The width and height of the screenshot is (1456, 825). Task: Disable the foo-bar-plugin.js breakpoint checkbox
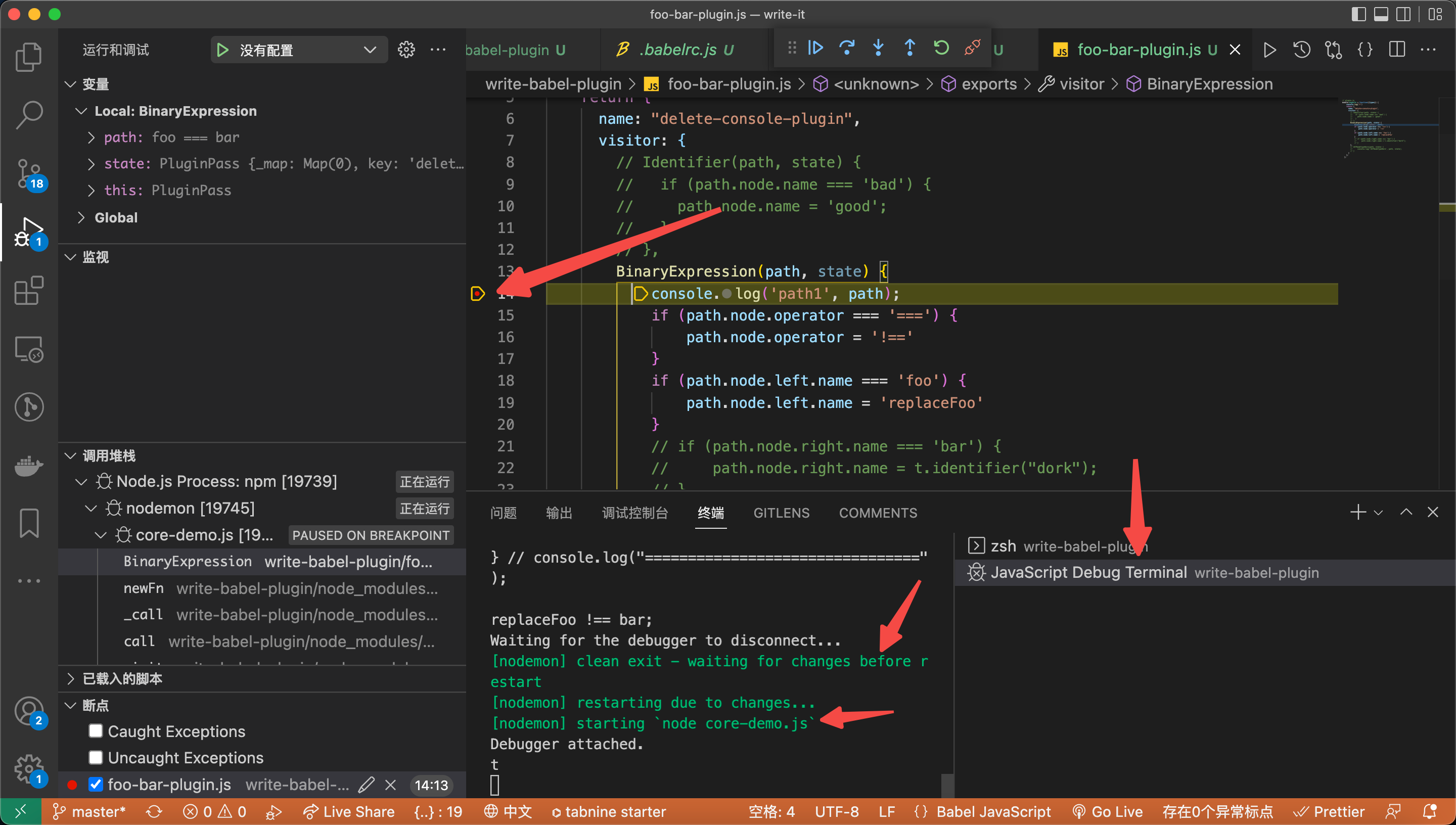point(96,784)
